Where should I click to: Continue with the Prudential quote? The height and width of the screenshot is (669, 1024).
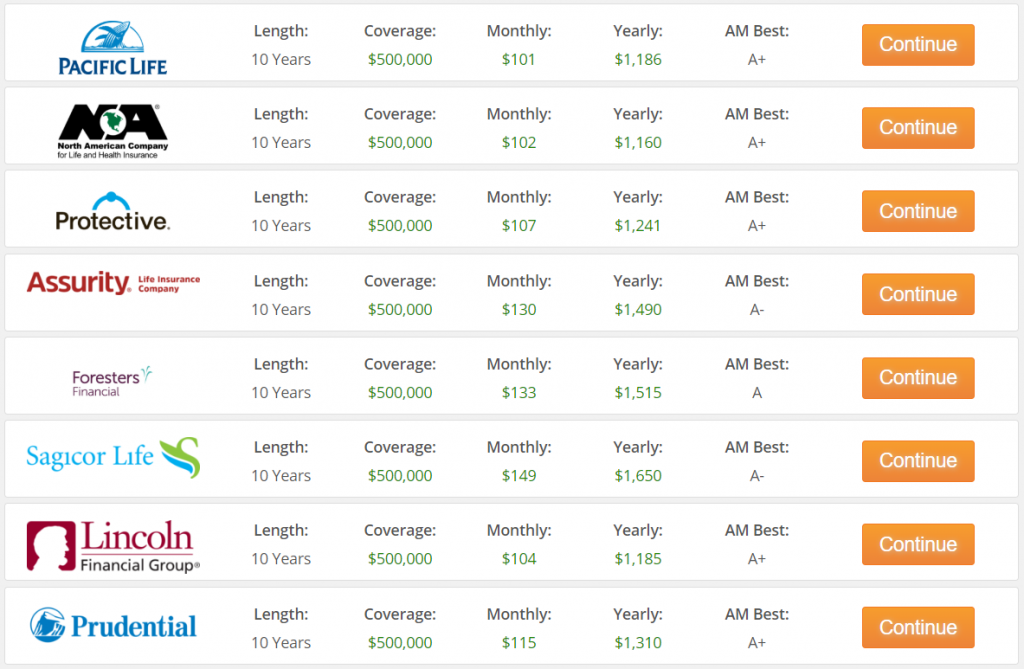[917, 627]
